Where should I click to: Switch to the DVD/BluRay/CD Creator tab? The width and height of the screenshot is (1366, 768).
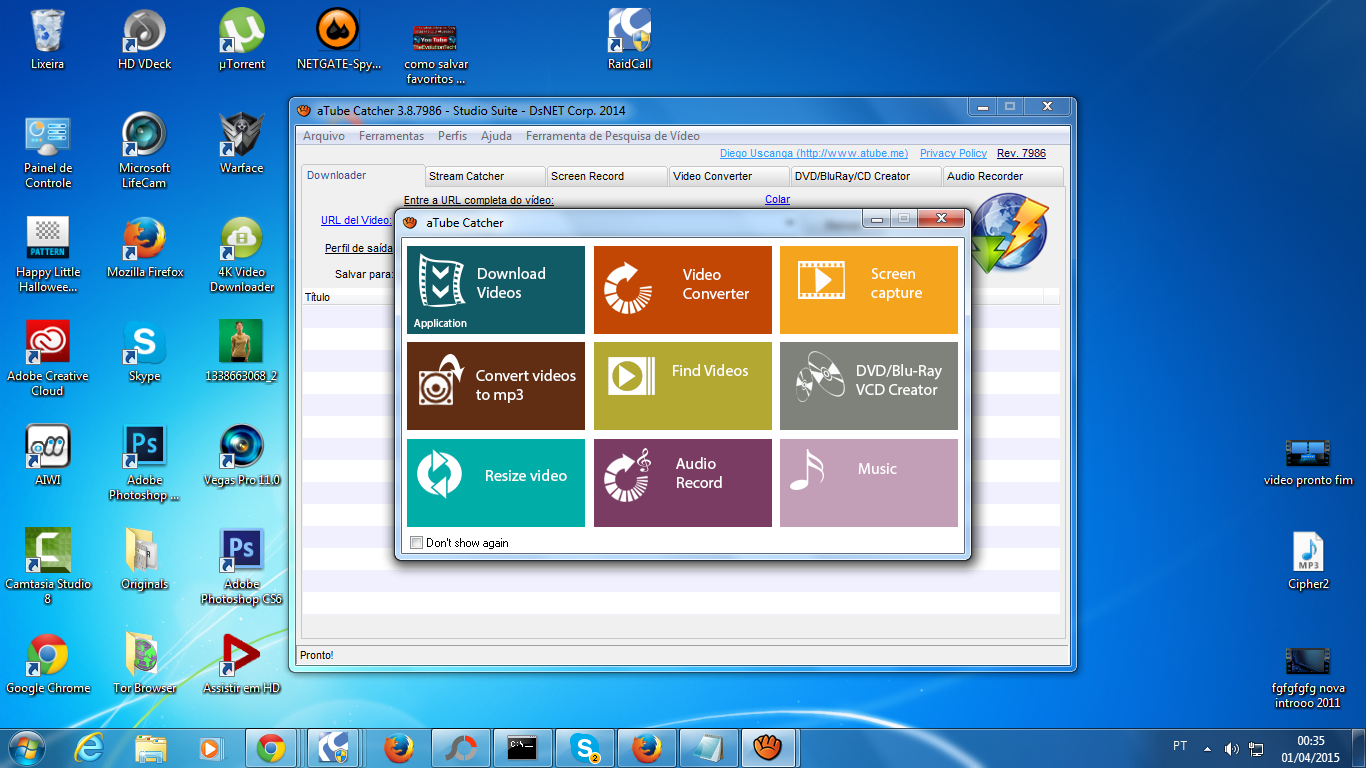(x=866, y=176)
